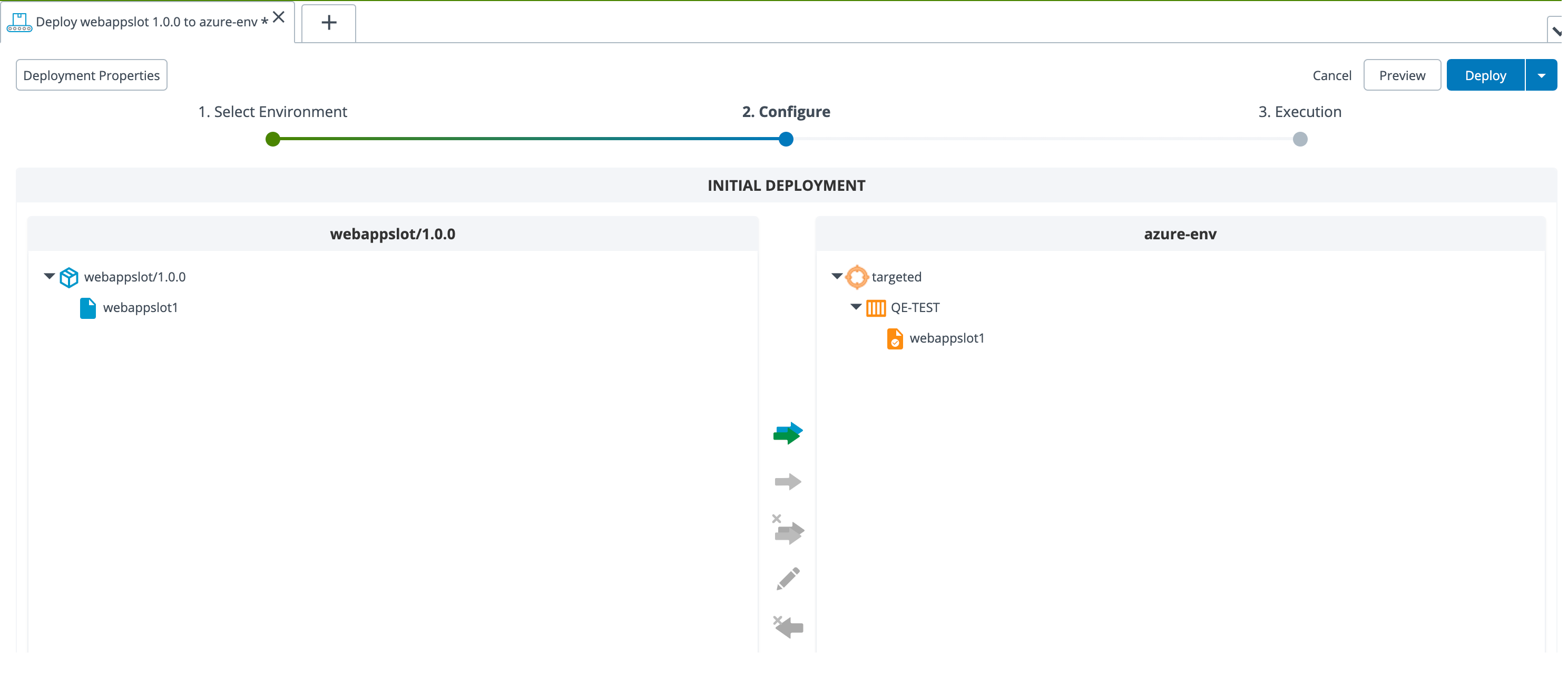This screenshot has height=681, width=1568.
Task: Click the webappslot/1.0.0 package icon
Action: (68, 277)
